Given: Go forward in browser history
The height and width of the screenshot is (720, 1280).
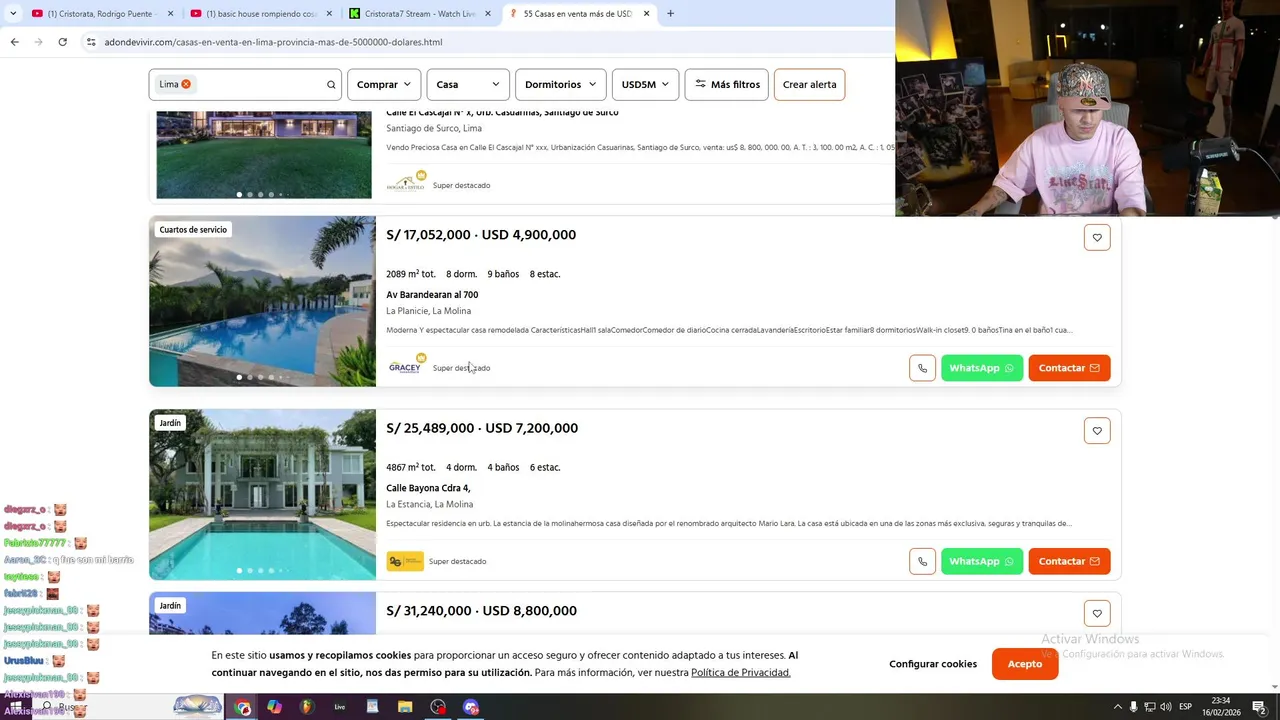Looking at the screenshot, I should 38,42.
